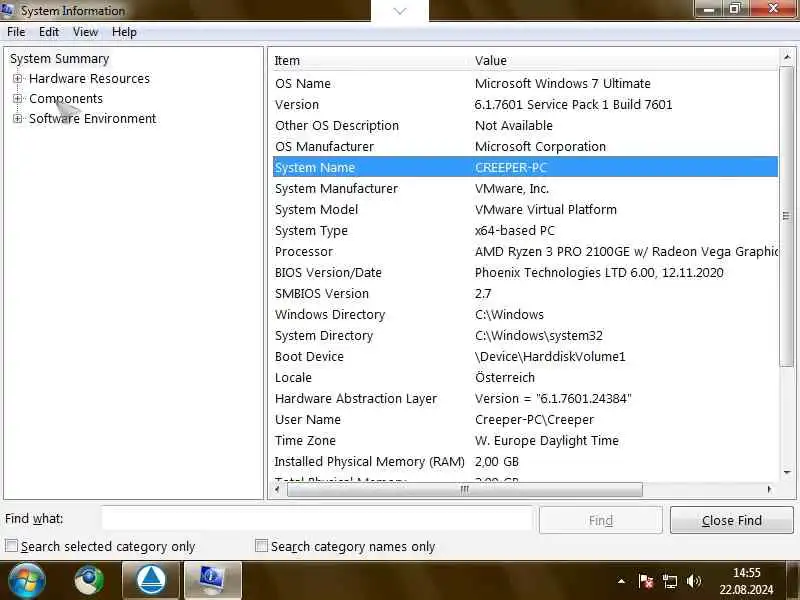
Task: Click the vertical scrollbar thumb
Action: (x=787, y=216)
